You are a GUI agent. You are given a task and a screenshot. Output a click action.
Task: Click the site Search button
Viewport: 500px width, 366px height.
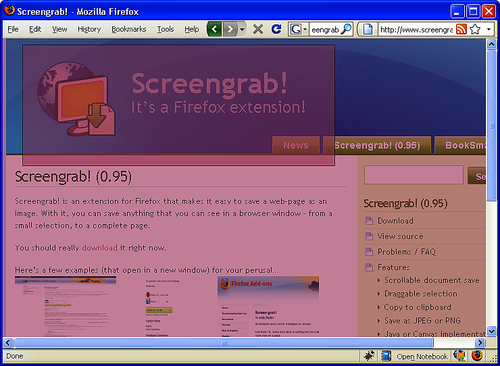tap(477, 176)
